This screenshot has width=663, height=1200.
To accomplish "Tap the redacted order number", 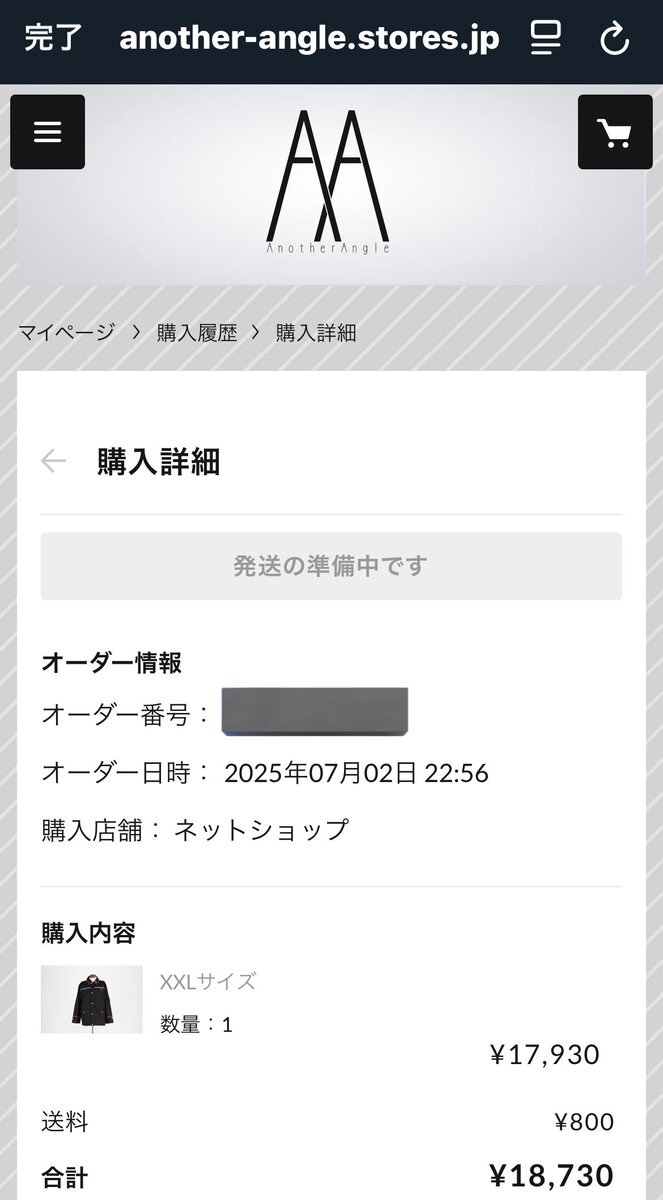I will tap(315, 712).
